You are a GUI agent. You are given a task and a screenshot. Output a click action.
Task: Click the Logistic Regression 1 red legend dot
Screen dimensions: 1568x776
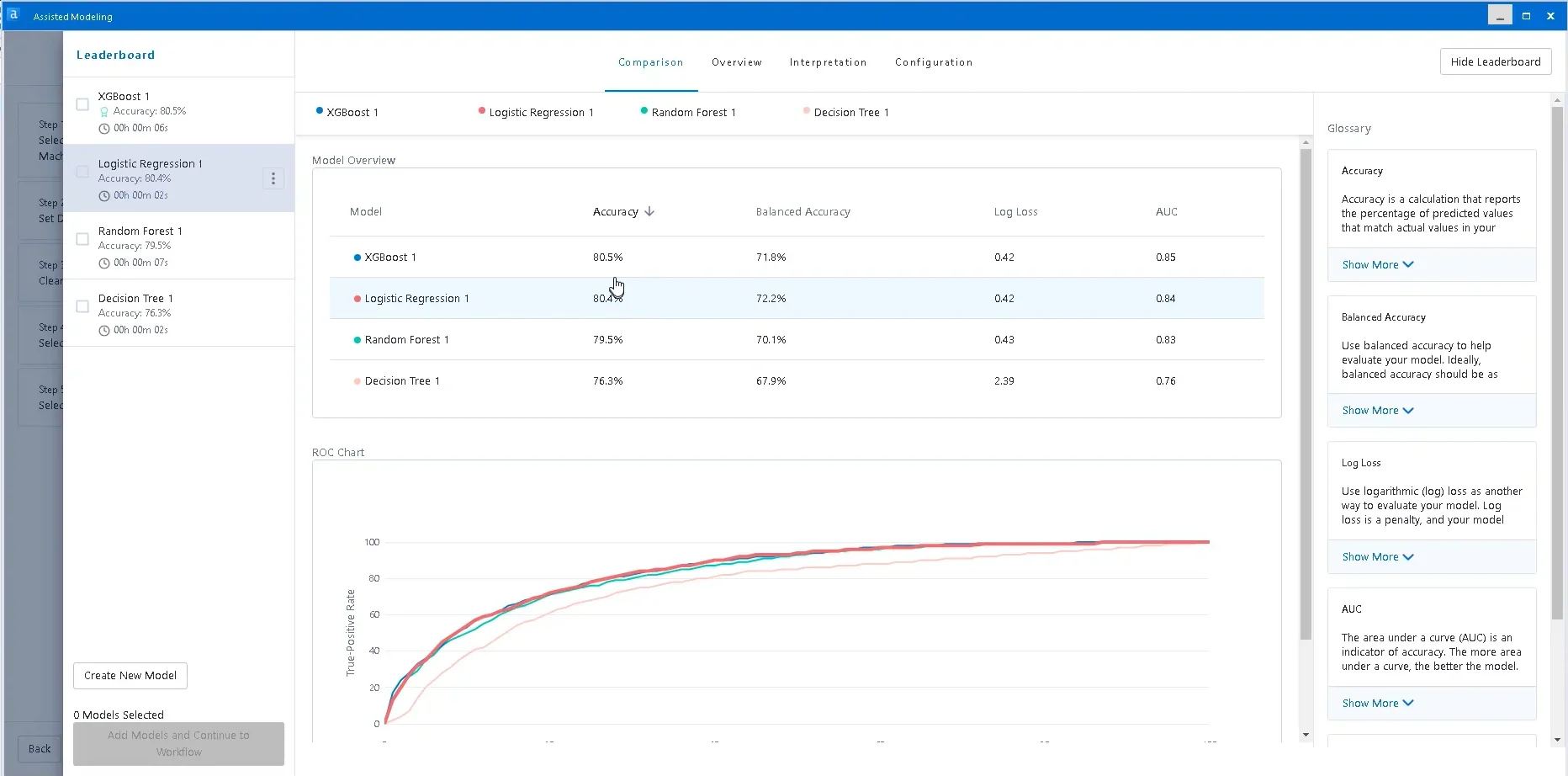482,110
